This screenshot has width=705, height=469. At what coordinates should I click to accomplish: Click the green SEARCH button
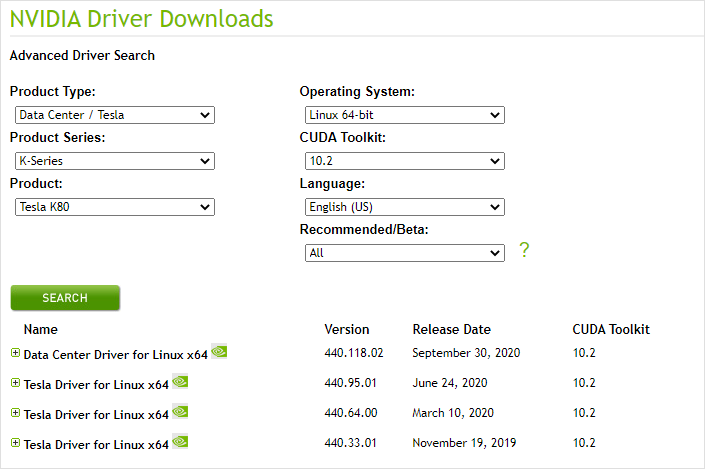coord(65,298)
